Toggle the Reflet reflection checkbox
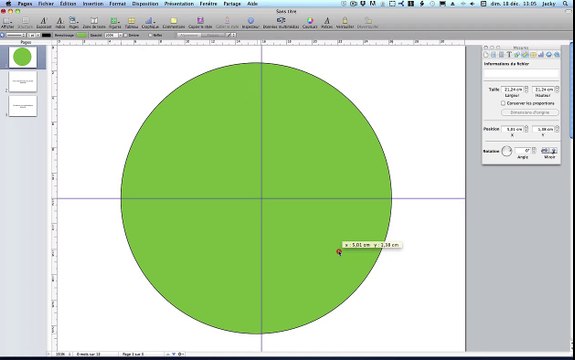575x360 pixels. (x=150, y=35)
